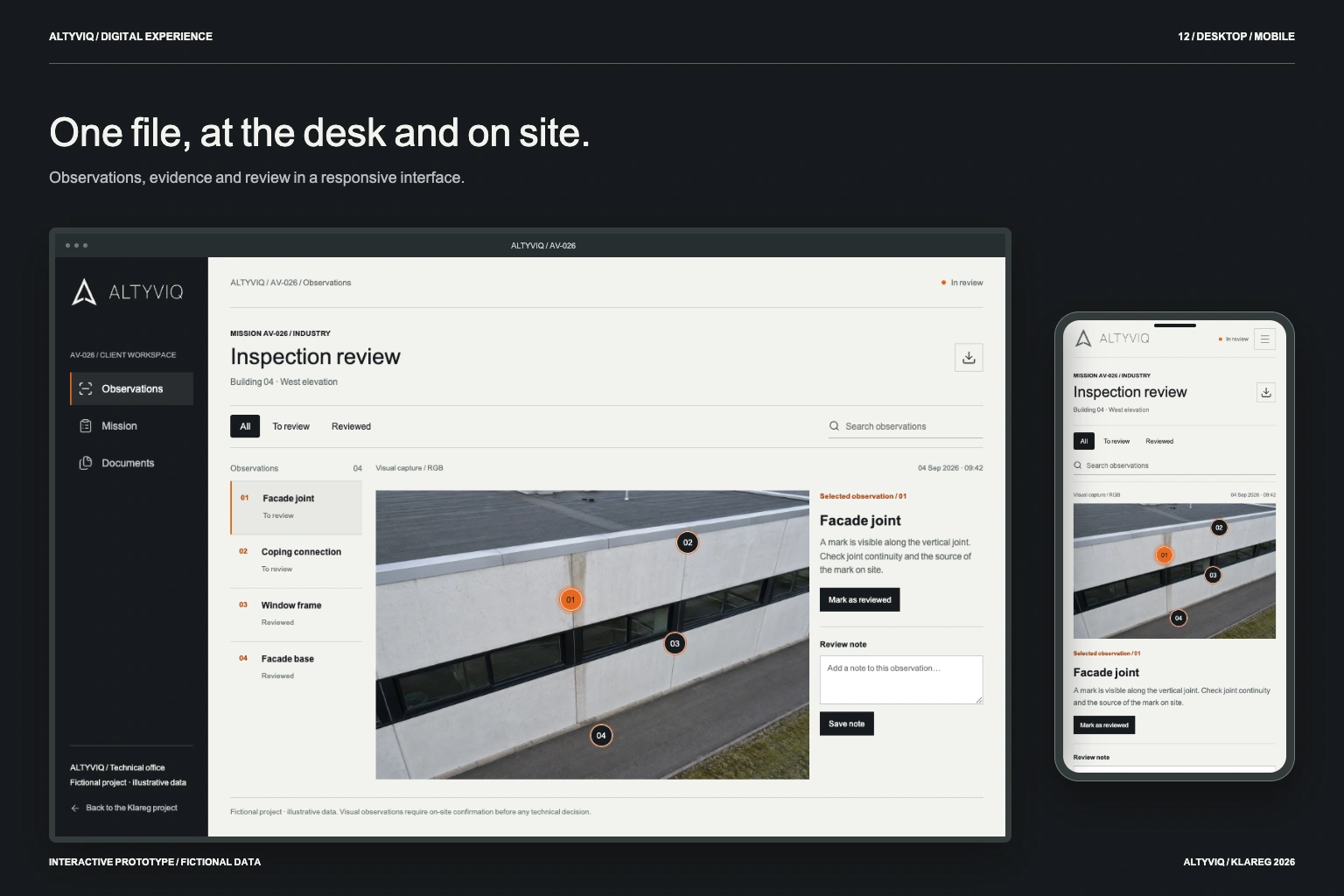
Task: Click marker 01 on the mobile photo
Action: pos(1164,555)
